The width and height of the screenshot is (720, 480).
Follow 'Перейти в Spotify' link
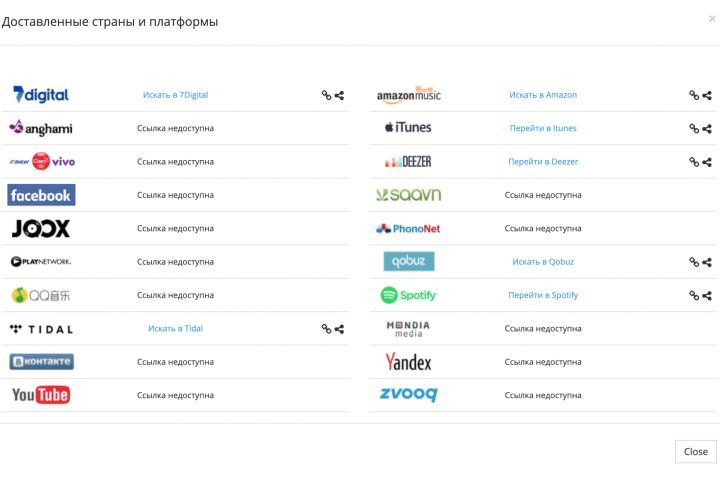click(542, 295)
